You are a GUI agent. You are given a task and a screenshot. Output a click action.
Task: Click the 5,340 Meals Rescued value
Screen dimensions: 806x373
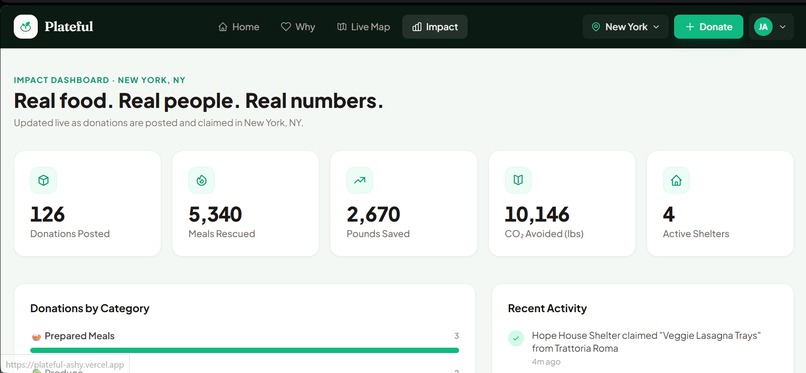coord(215,214)
